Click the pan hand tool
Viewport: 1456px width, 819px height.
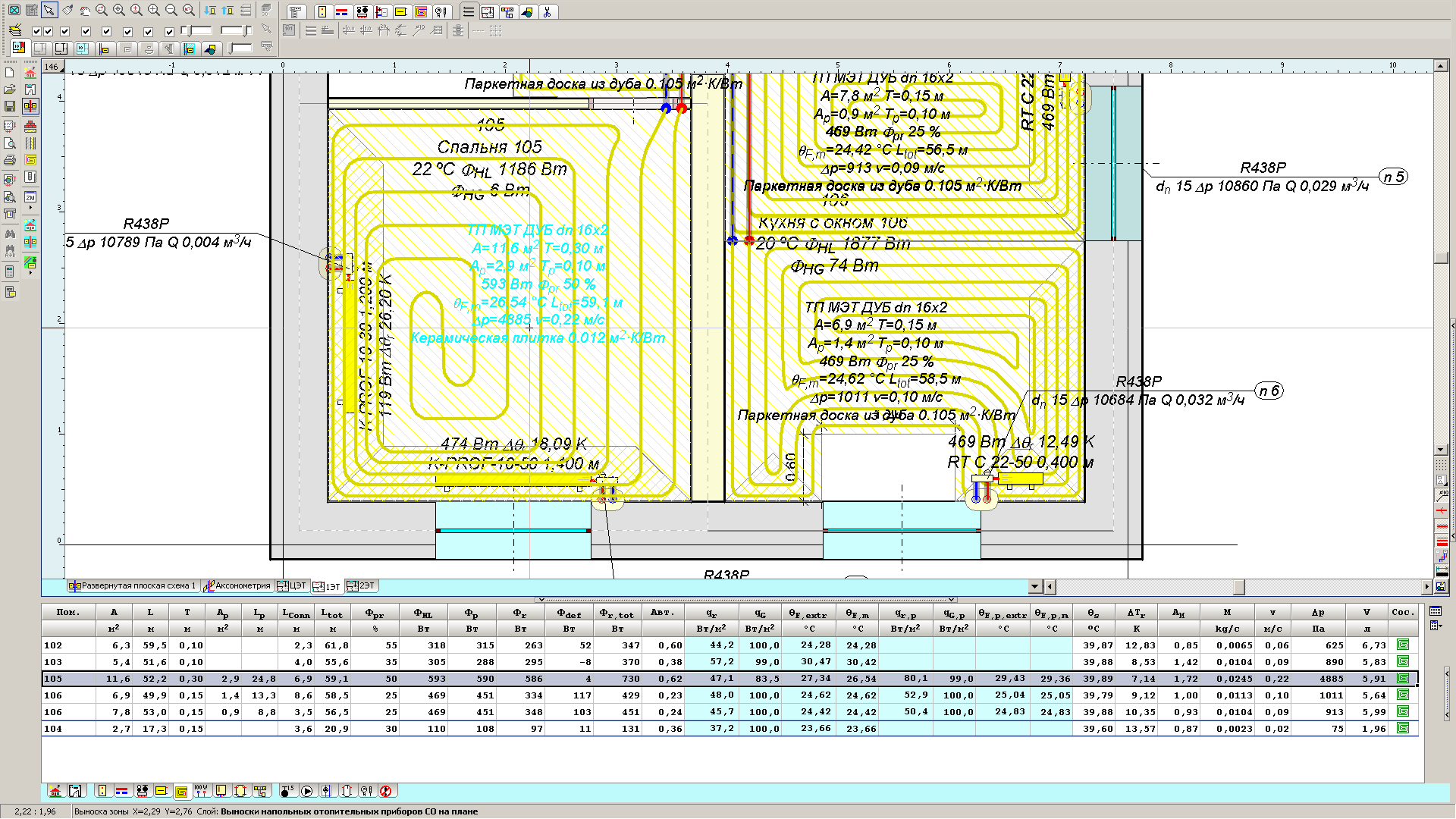click(x=85, y=11)
